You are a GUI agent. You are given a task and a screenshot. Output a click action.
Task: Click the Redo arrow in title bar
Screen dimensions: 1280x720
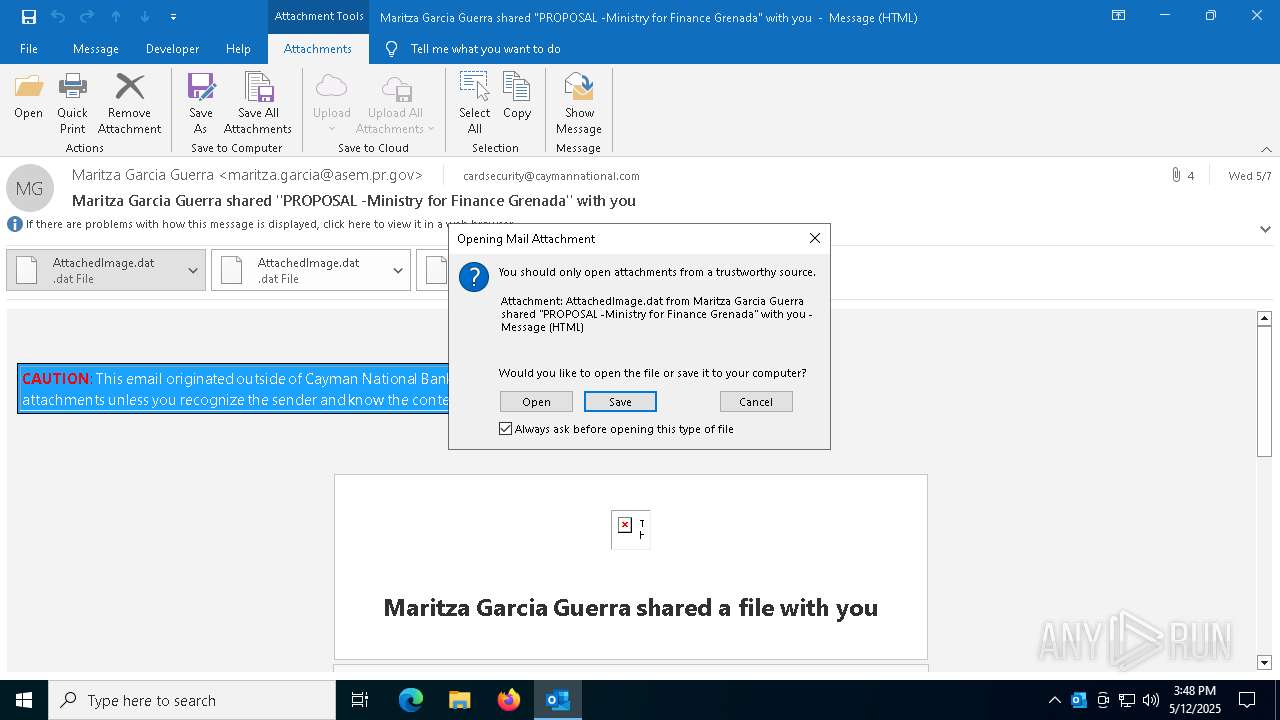pyautogui.click(x=87, y=16)
